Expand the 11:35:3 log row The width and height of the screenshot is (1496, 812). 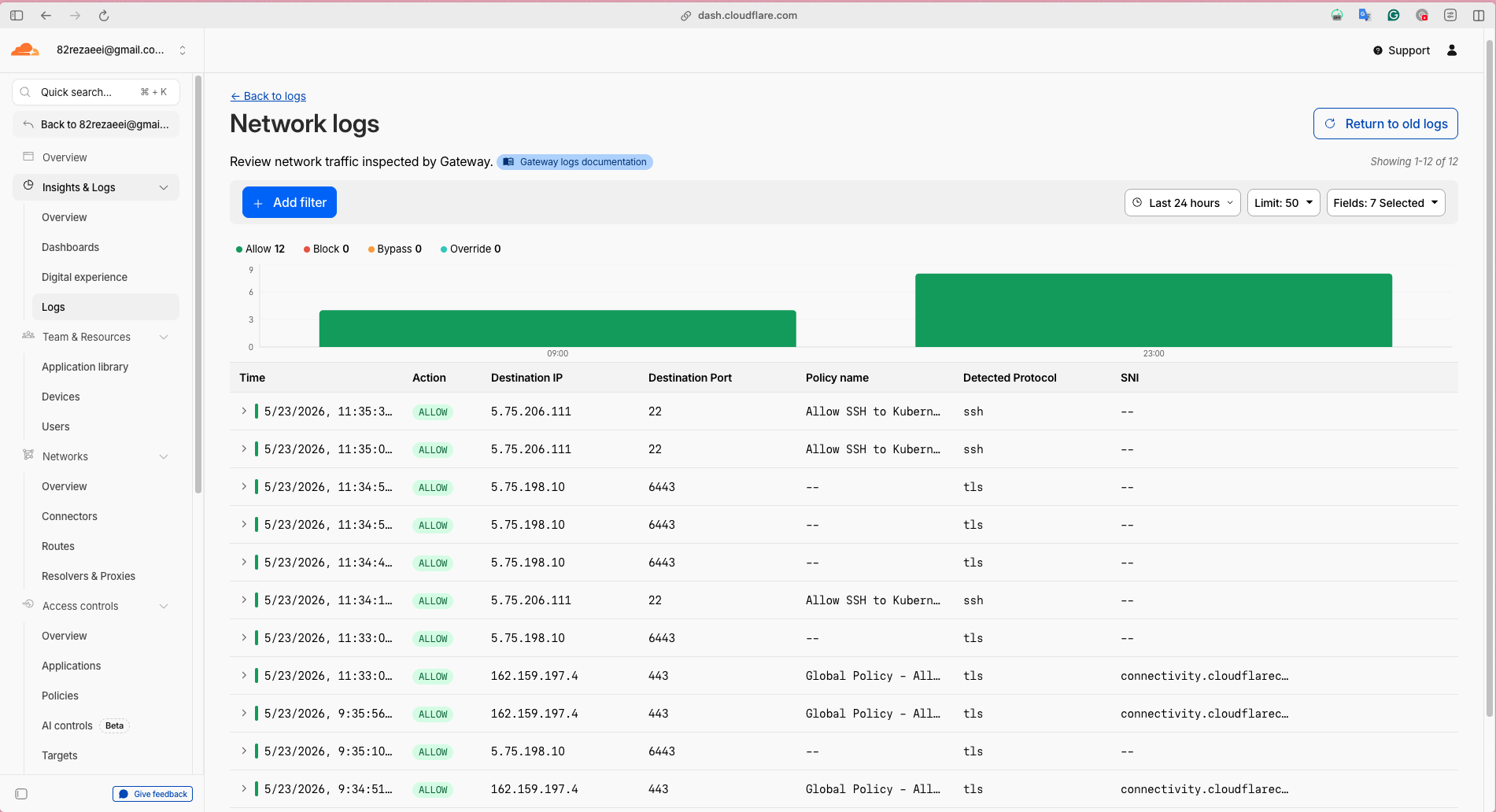coord(244,411)
